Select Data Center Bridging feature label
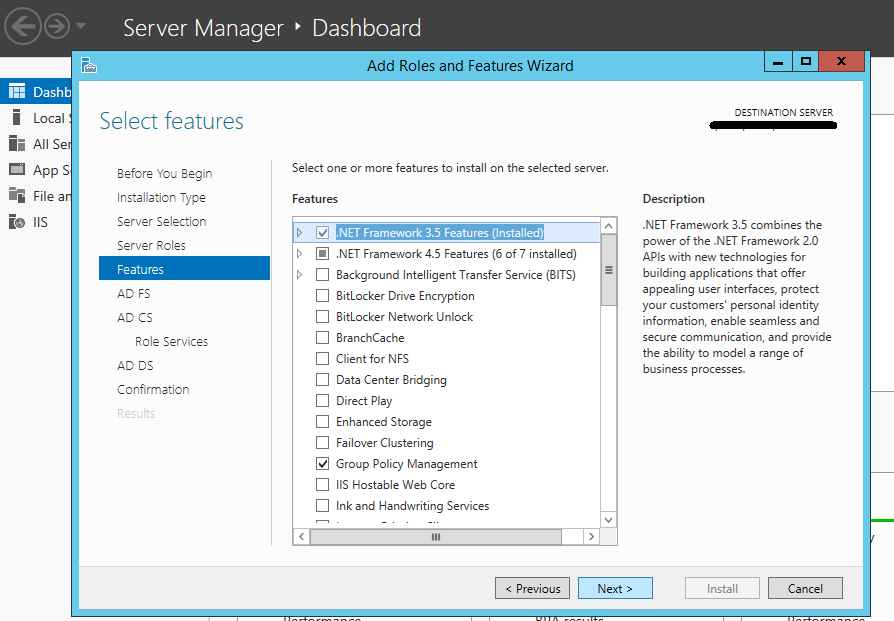This screenshot has height=621, width=894. (x=391, y=380)
